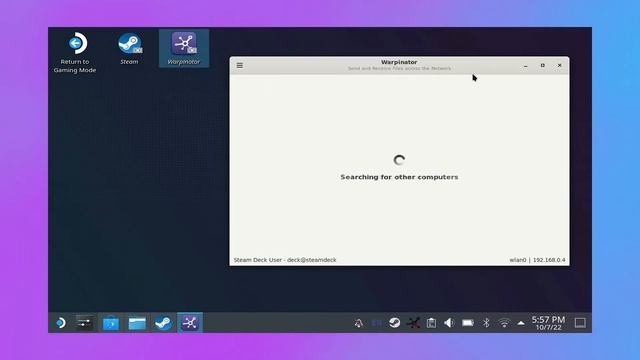Viewport: 640px width, 360px height.
Task: Maximize the Warpinator window
Action: [542, 65]
